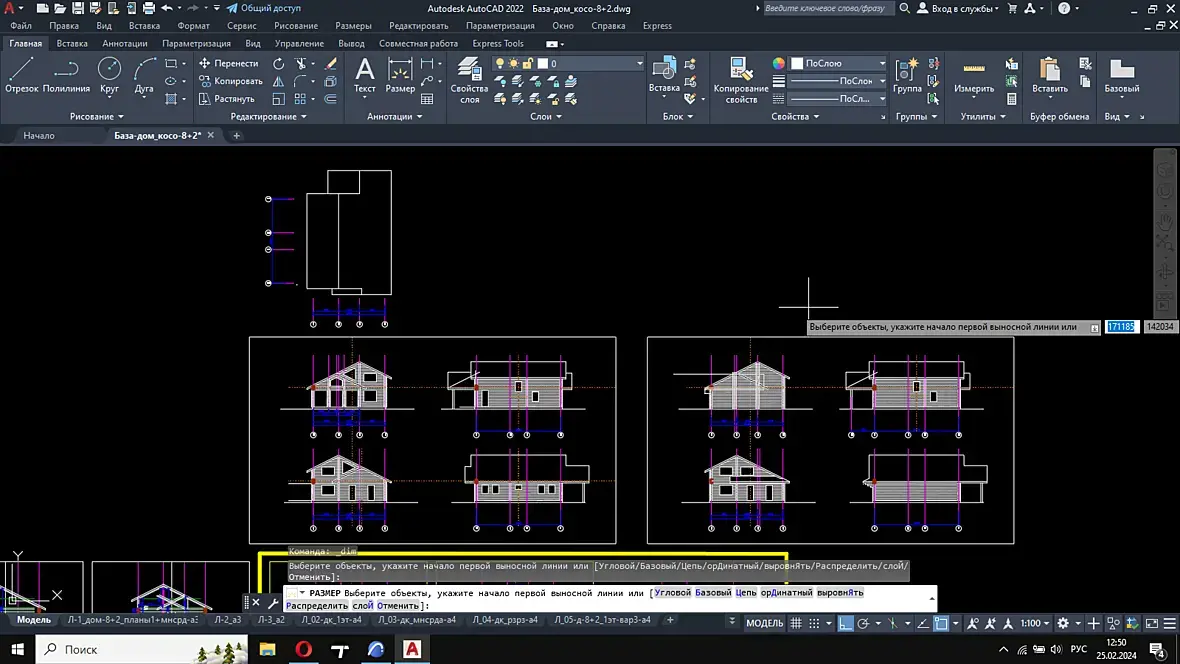Open the 1:100 annotation scale dropdown

click(x=1035, y=623)
